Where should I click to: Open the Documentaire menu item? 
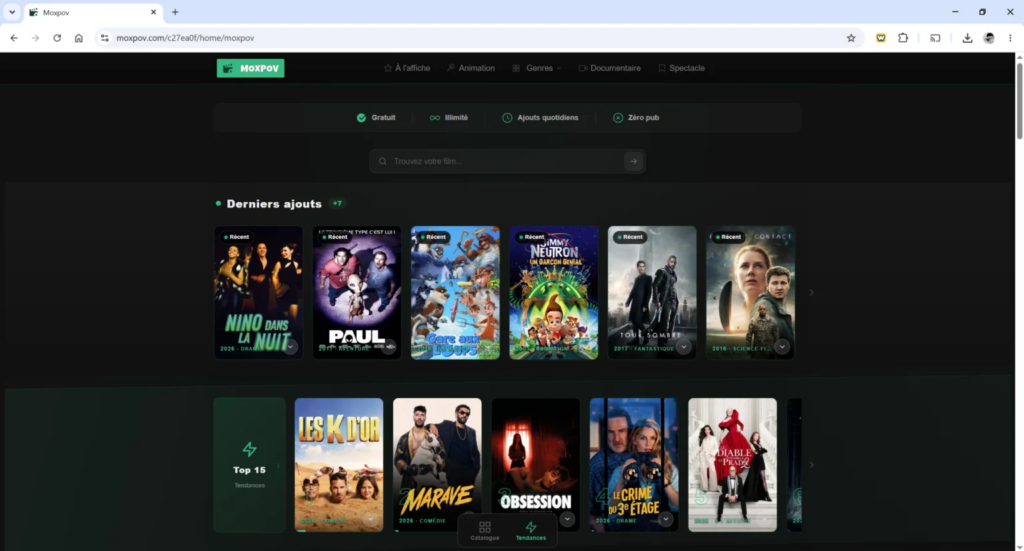pyautogui.click(x=609, y=68)
